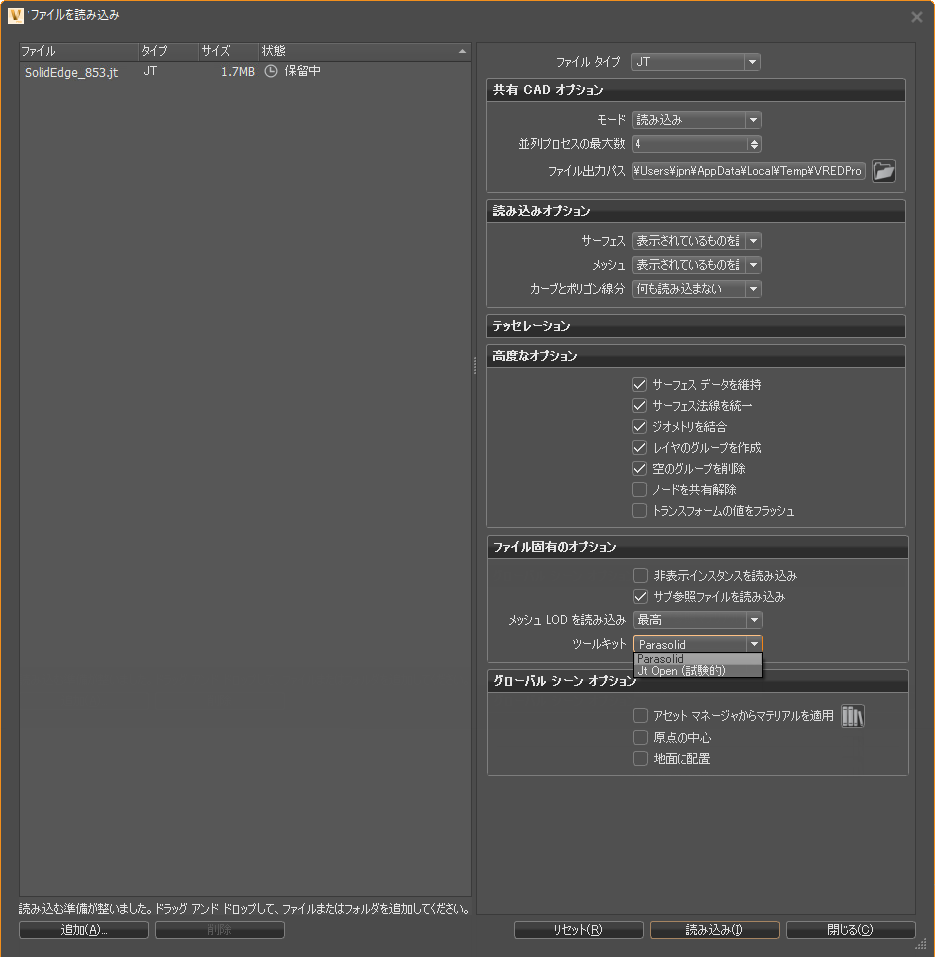The image size is (935, 957).
Task: Choose Jt Open (試験的) in toolkit list
Action: [x=698, y=671]
